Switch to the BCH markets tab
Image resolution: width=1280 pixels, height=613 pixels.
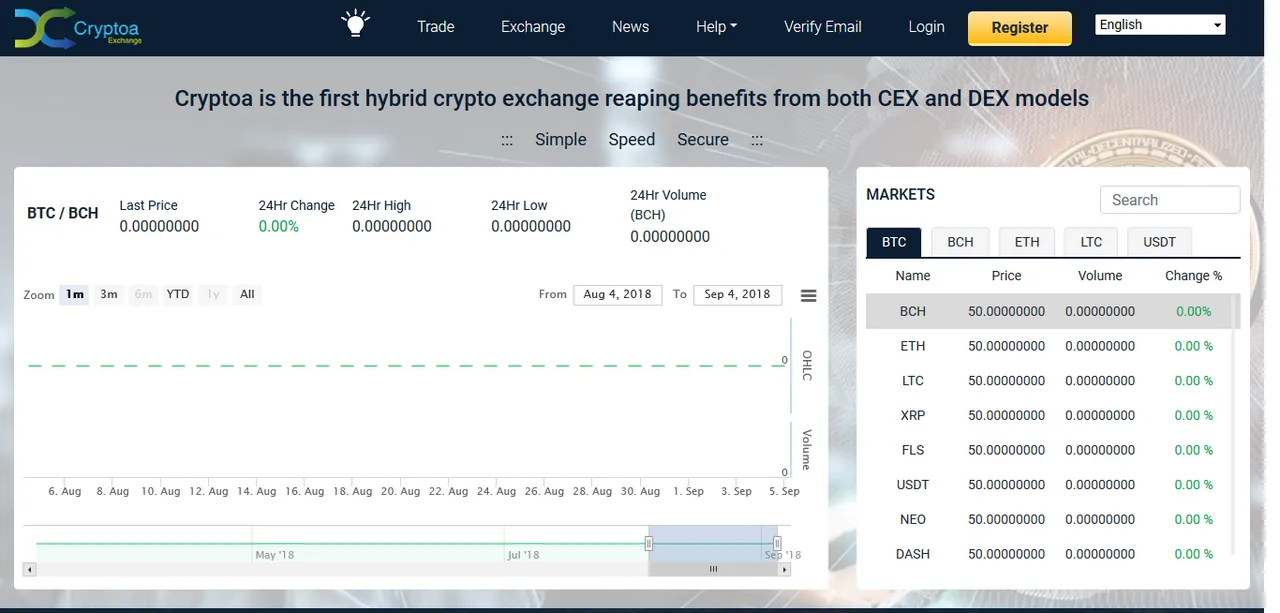point(960,242)
